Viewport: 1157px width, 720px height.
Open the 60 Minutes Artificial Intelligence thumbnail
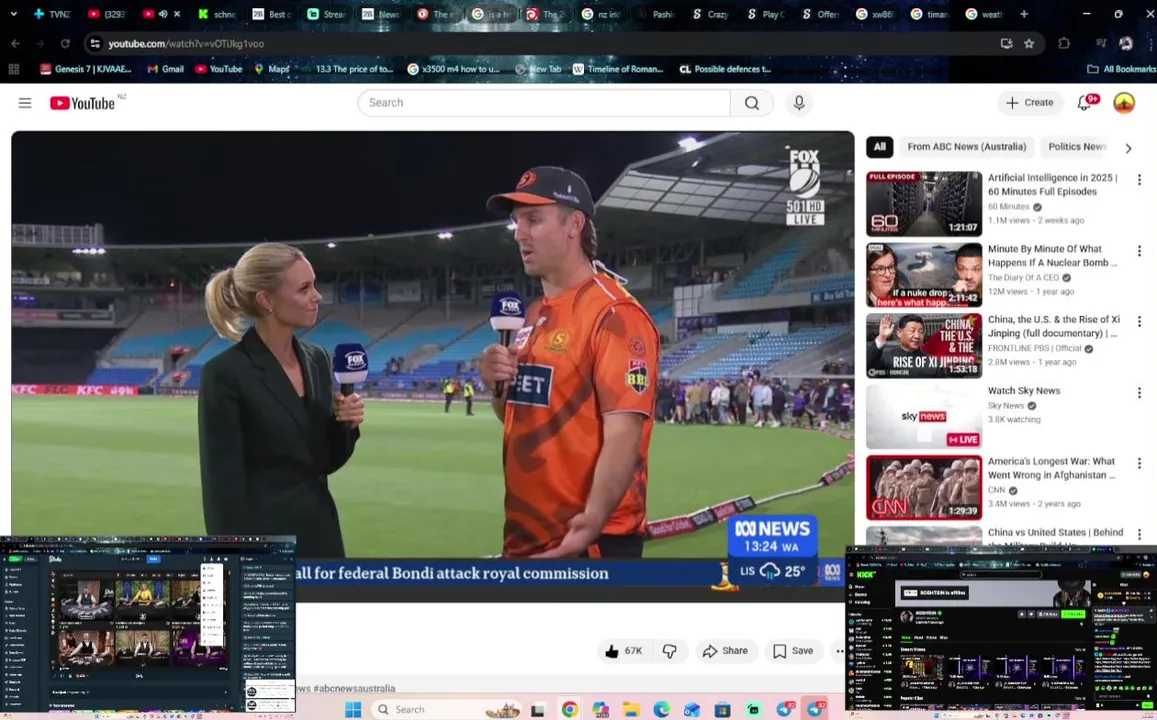pos(924,204)
